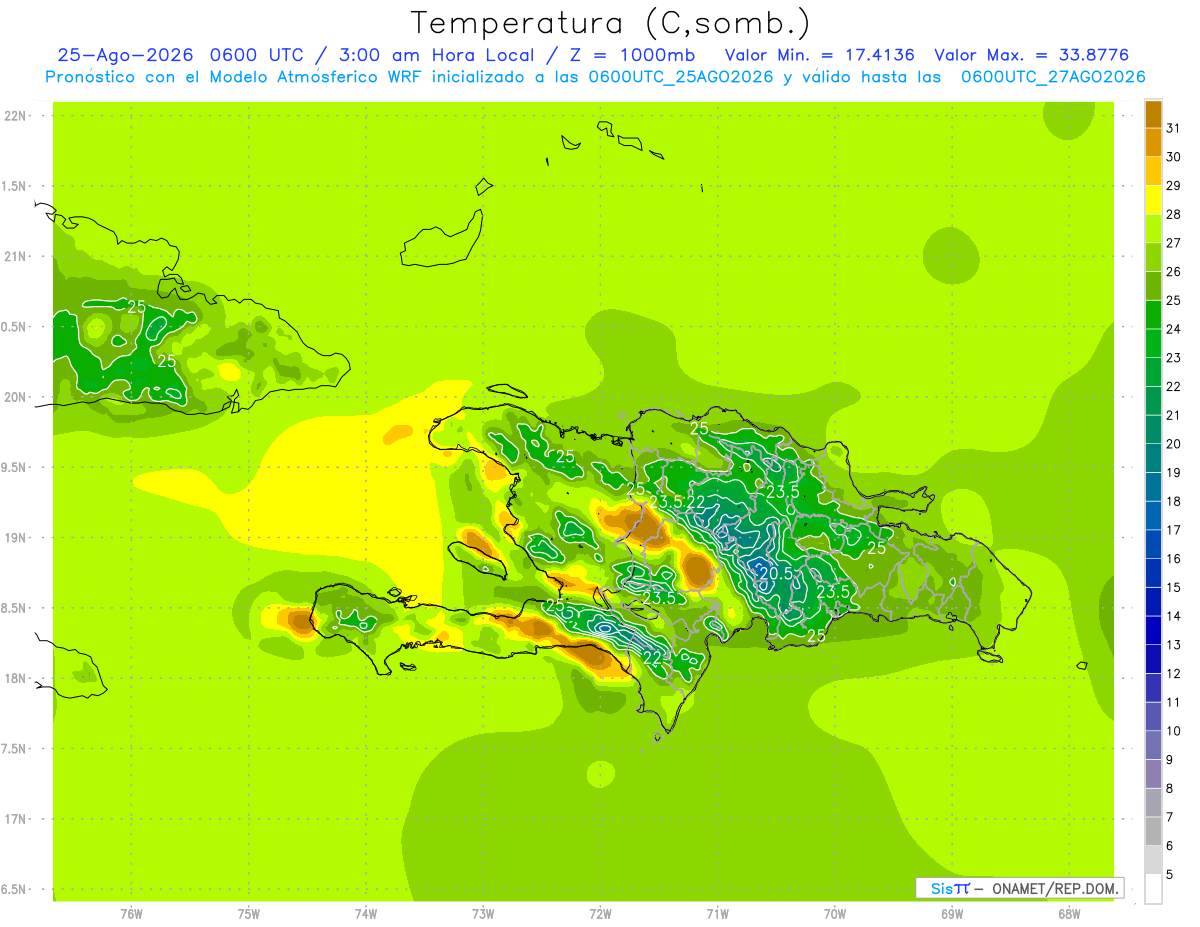Click the '75W' longitude axis label
This screenshot has width=1200, height=927.
pos(248,914)
